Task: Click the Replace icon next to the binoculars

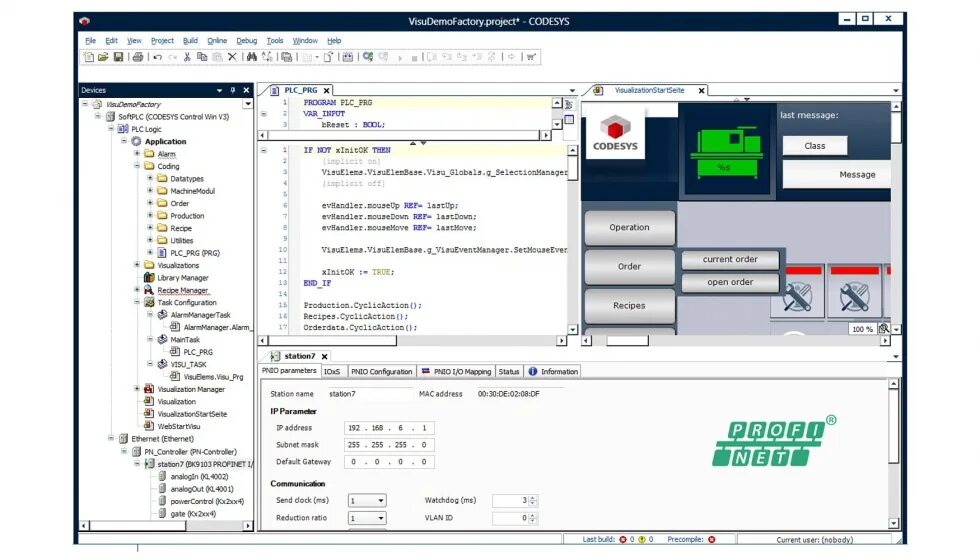Action: tap(268, 57)
